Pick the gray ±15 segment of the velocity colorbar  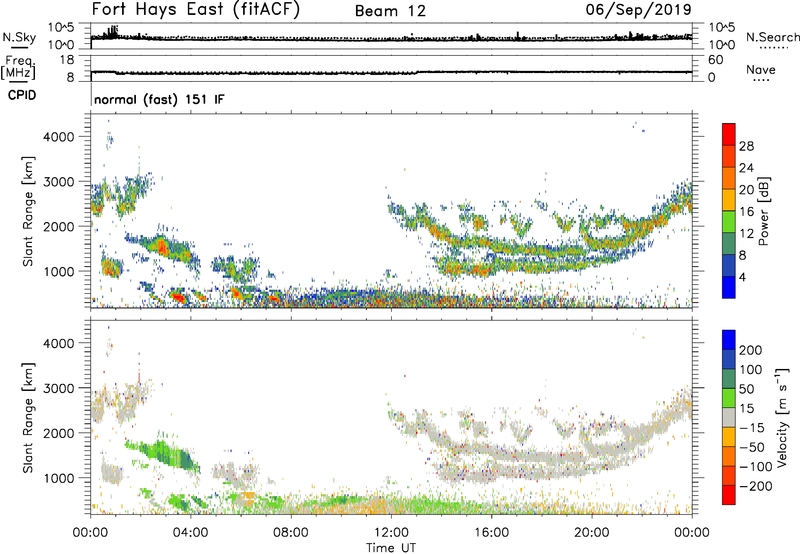729,417
